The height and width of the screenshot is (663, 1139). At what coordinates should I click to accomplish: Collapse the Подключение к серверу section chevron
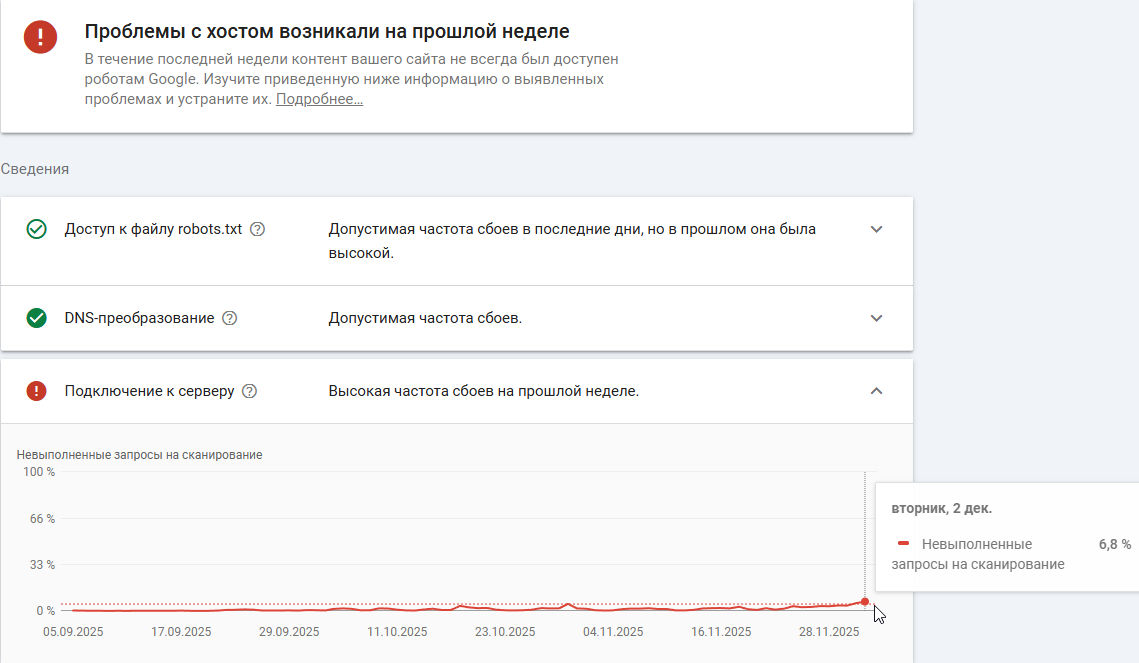(x=876, y=391)
